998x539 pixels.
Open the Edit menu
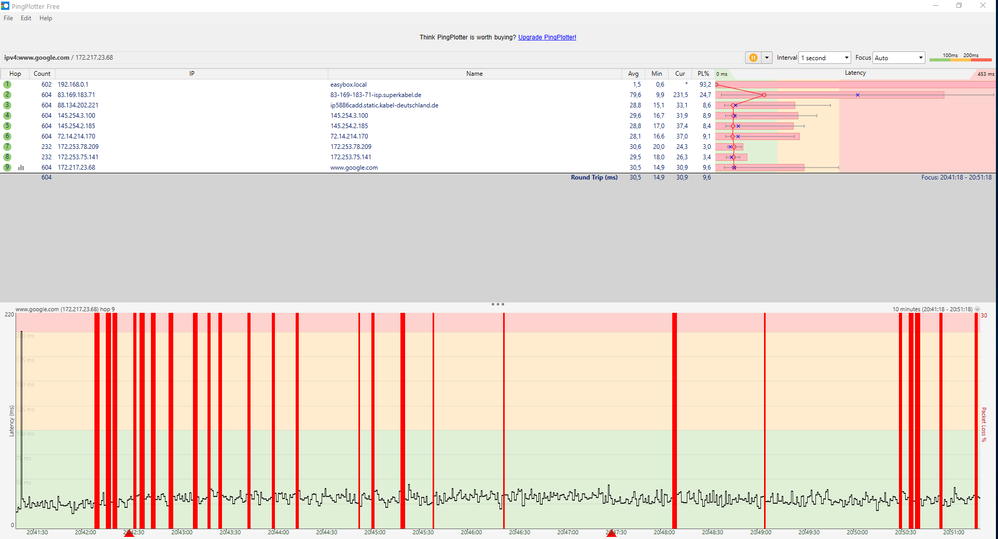(x=26, y=18)
